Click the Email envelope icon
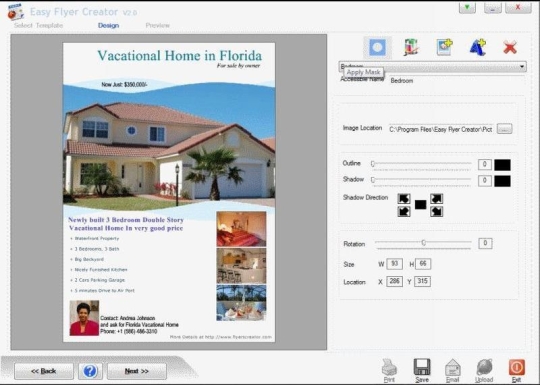This screenshot has height=385, width=540. tap(453, 370)
